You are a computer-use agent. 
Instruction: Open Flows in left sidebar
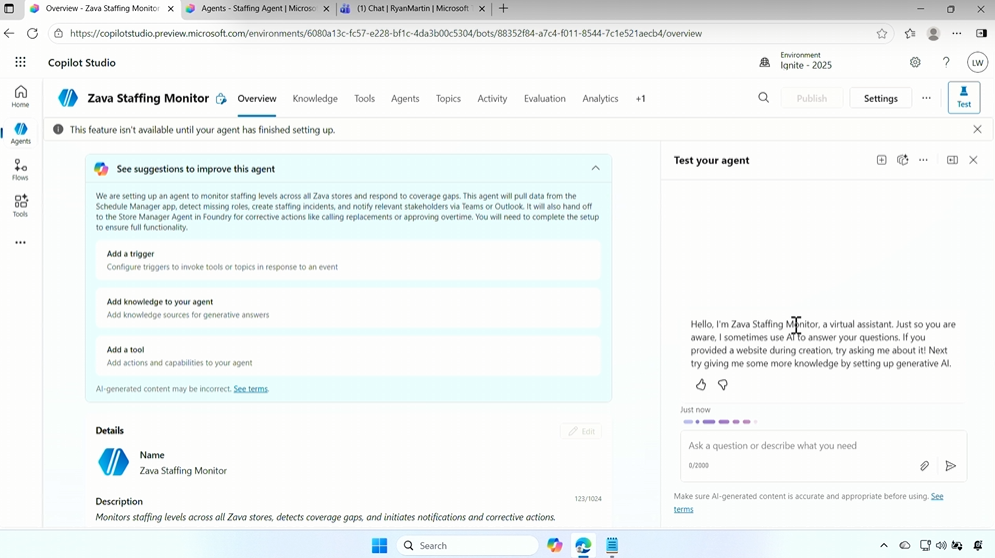pyautogui.click(x=20, y=169)
